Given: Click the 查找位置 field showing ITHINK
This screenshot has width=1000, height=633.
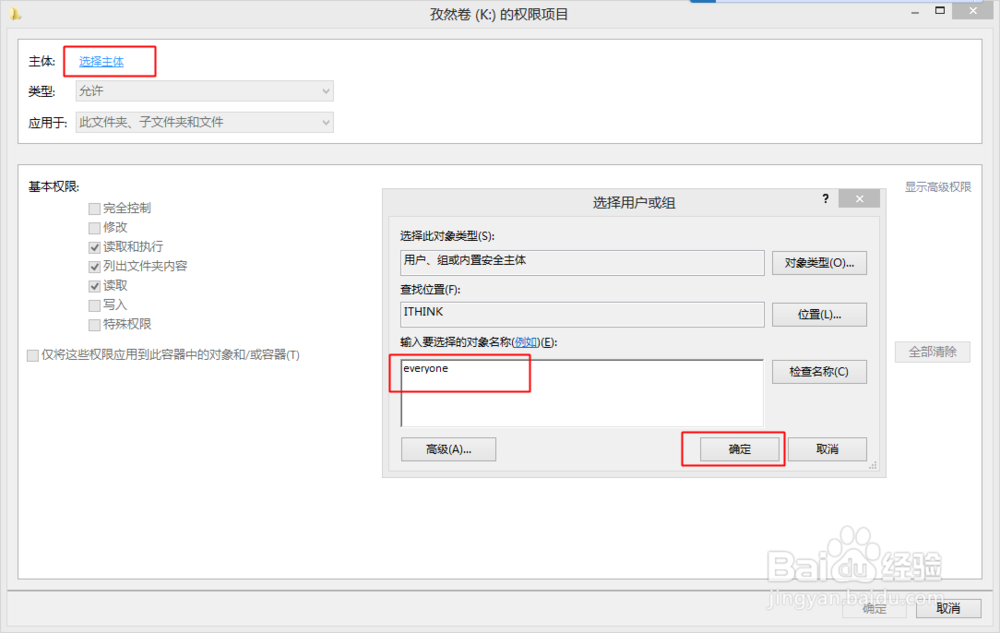Looking at the screenshot, I should tap(582, 314).
